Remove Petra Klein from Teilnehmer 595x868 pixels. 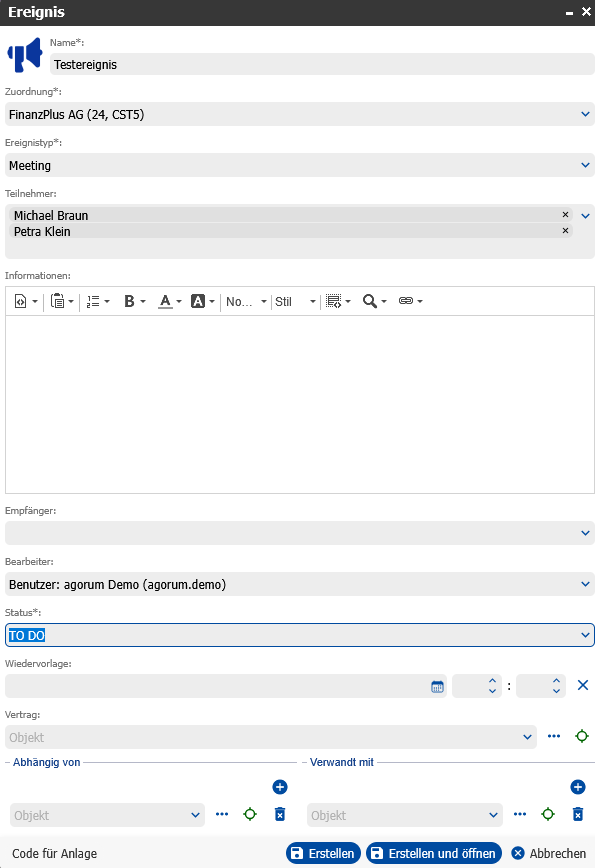565,230
